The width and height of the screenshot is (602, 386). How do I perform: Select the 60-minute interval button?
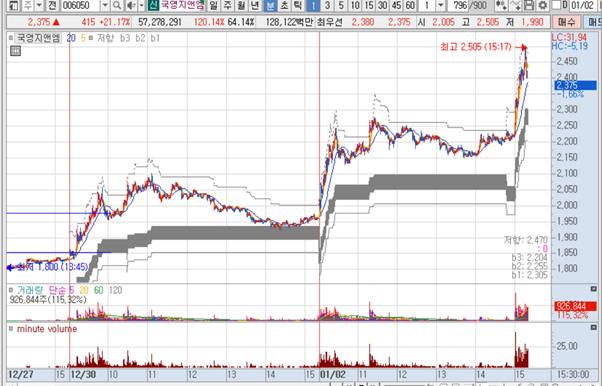pyautogui.click(x=410, y=5)
